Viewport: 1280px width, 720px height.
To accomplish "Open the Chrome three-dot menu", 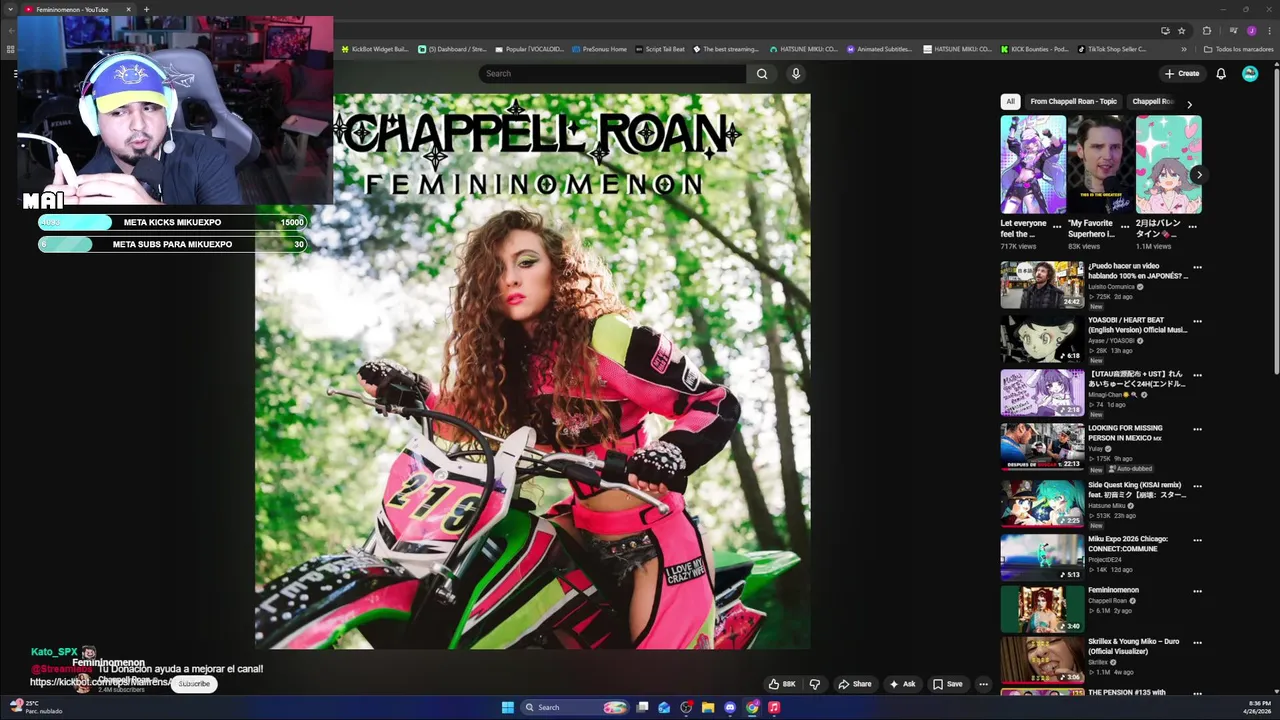I will (1268, 30).
